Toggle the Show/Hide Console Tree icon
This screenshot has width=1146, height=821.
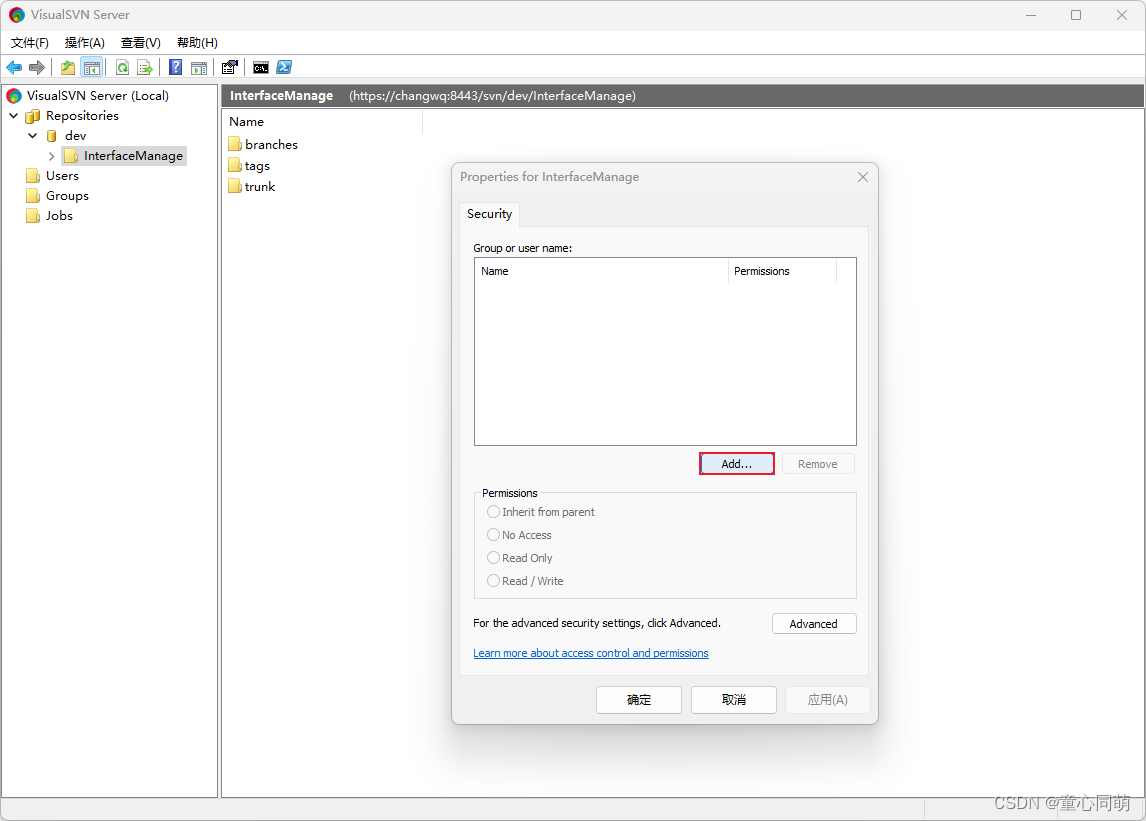pyautogui.click(x=91, y=68)
